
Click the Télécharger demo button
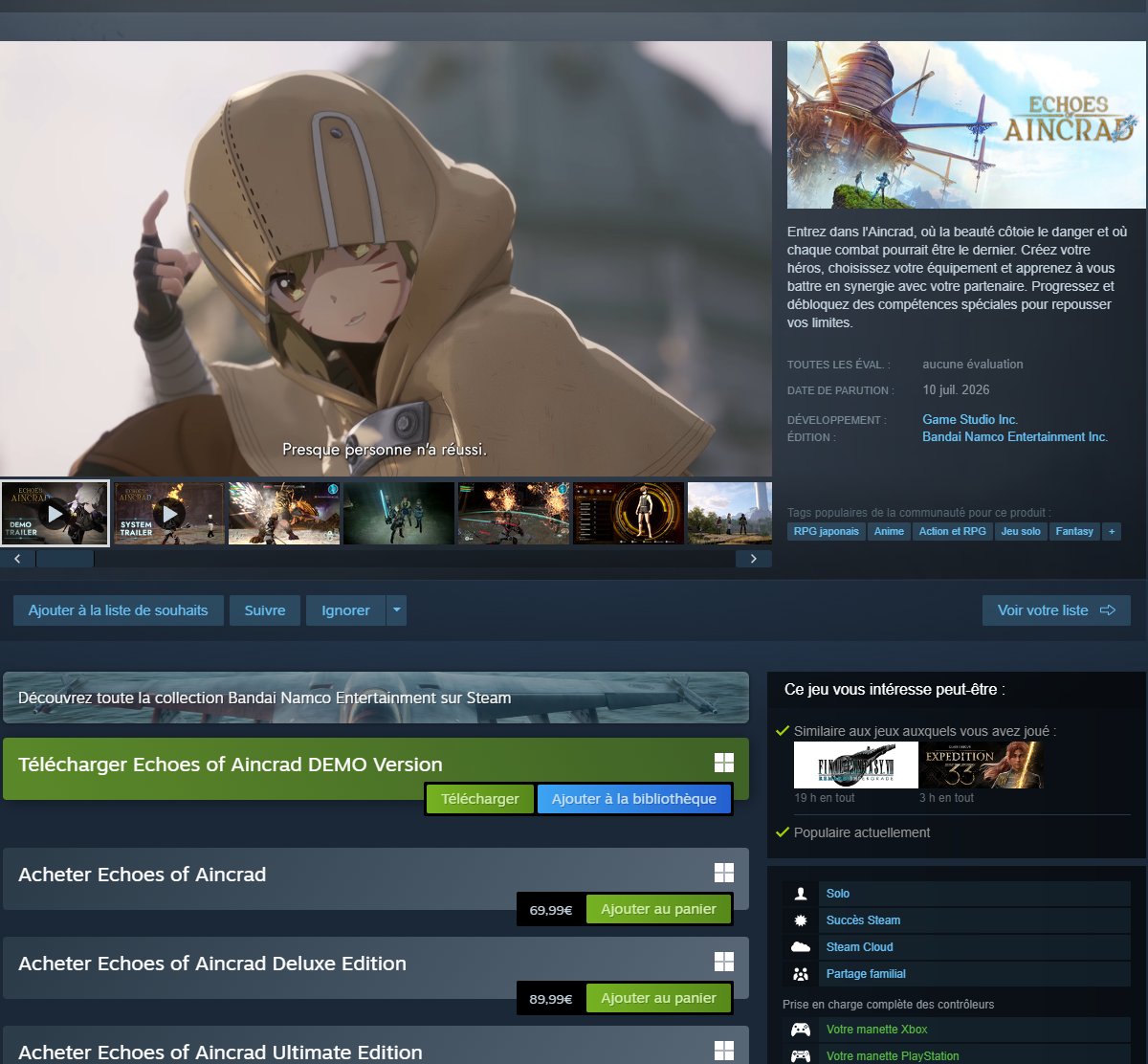pyautogui.click(x=480, y=799)
